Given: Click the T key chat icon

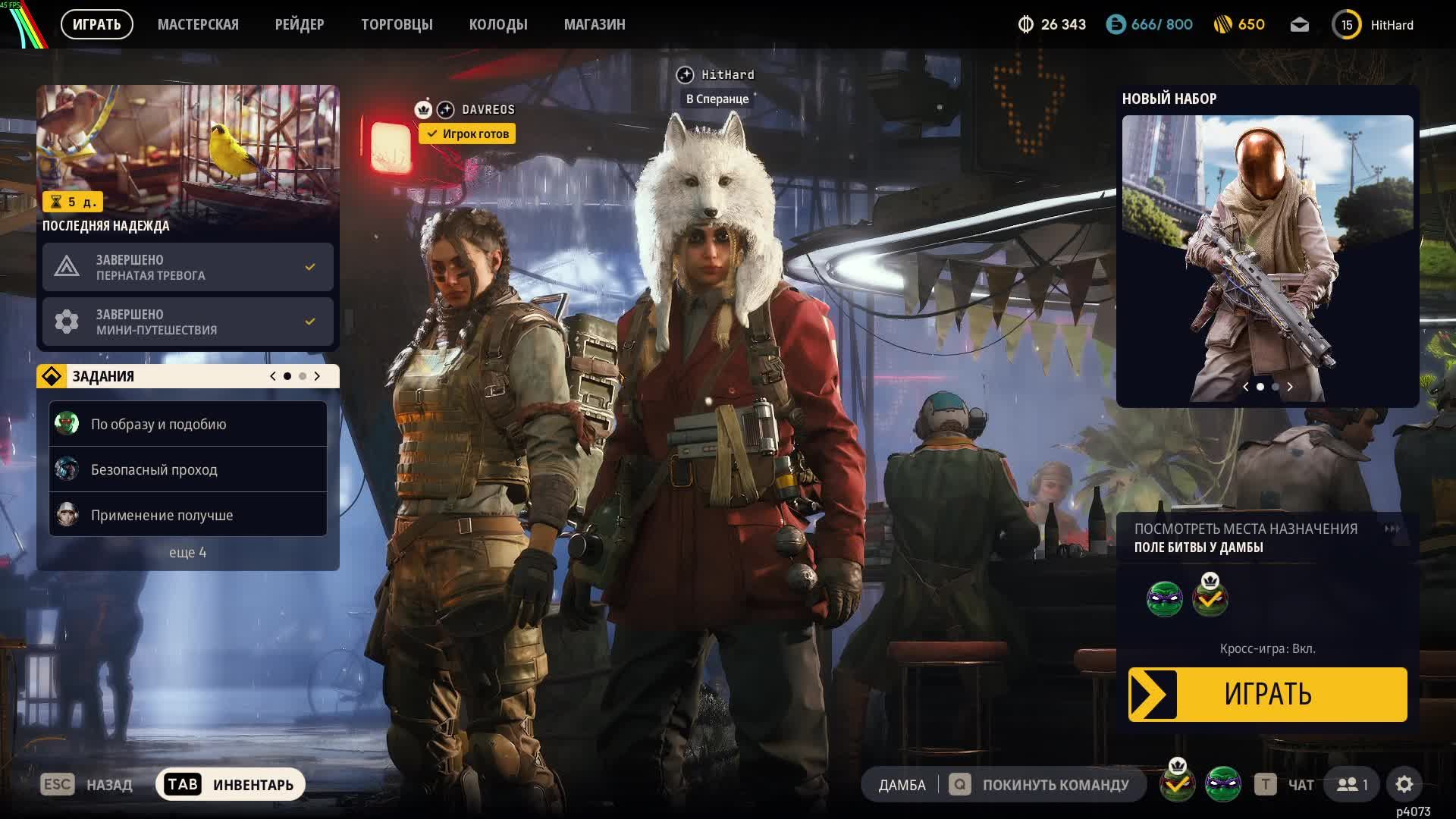Looking at the screenshot, I should 1265,785.
